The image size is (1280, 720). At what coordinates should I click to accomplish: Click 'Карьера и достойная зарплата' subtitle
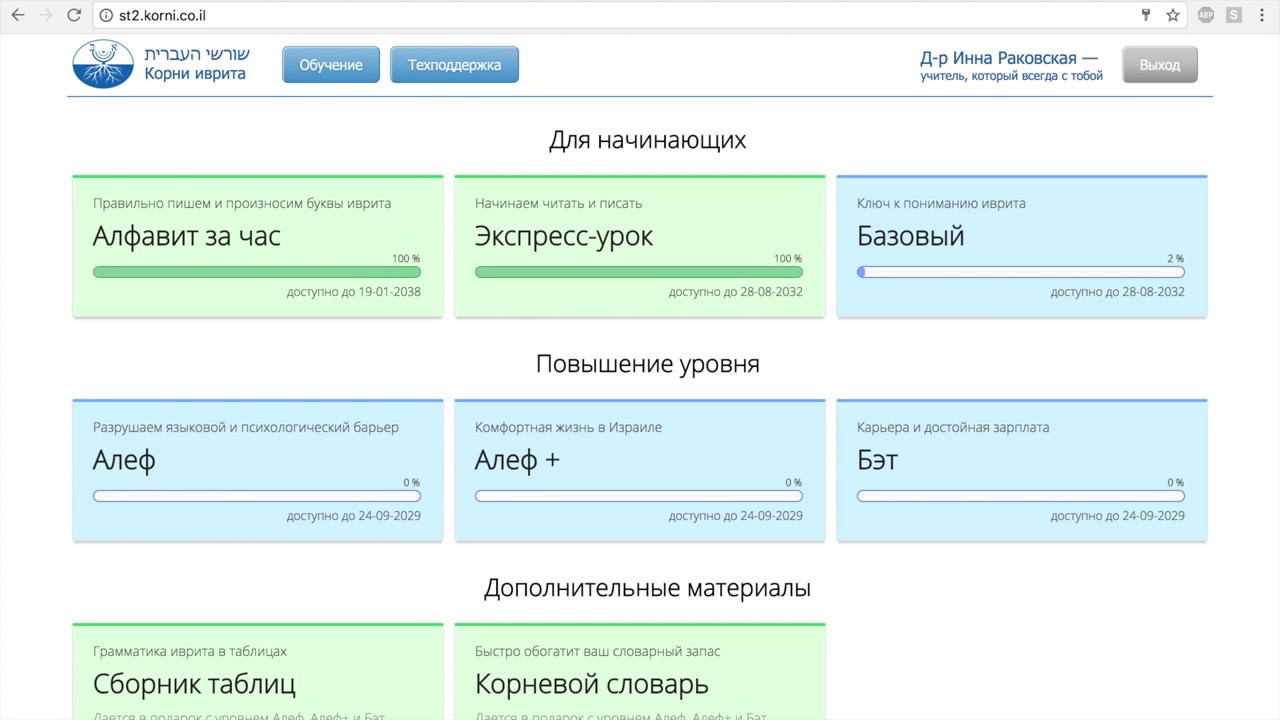(953, 427)
